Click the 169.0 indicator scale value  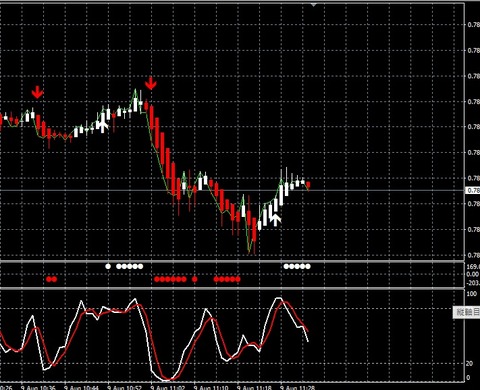[x=473, y=267]
